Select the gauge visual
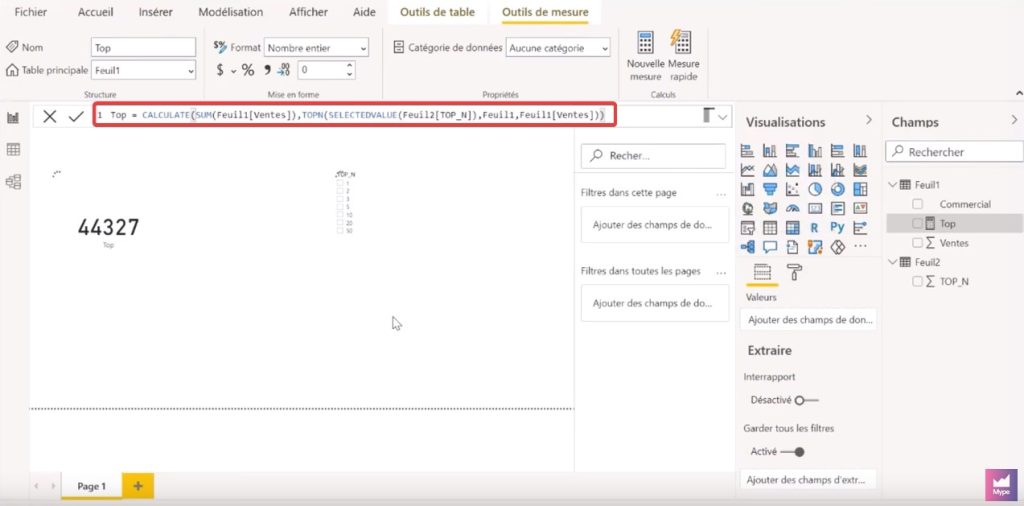Screen dimensions: 1024x506 792,208
